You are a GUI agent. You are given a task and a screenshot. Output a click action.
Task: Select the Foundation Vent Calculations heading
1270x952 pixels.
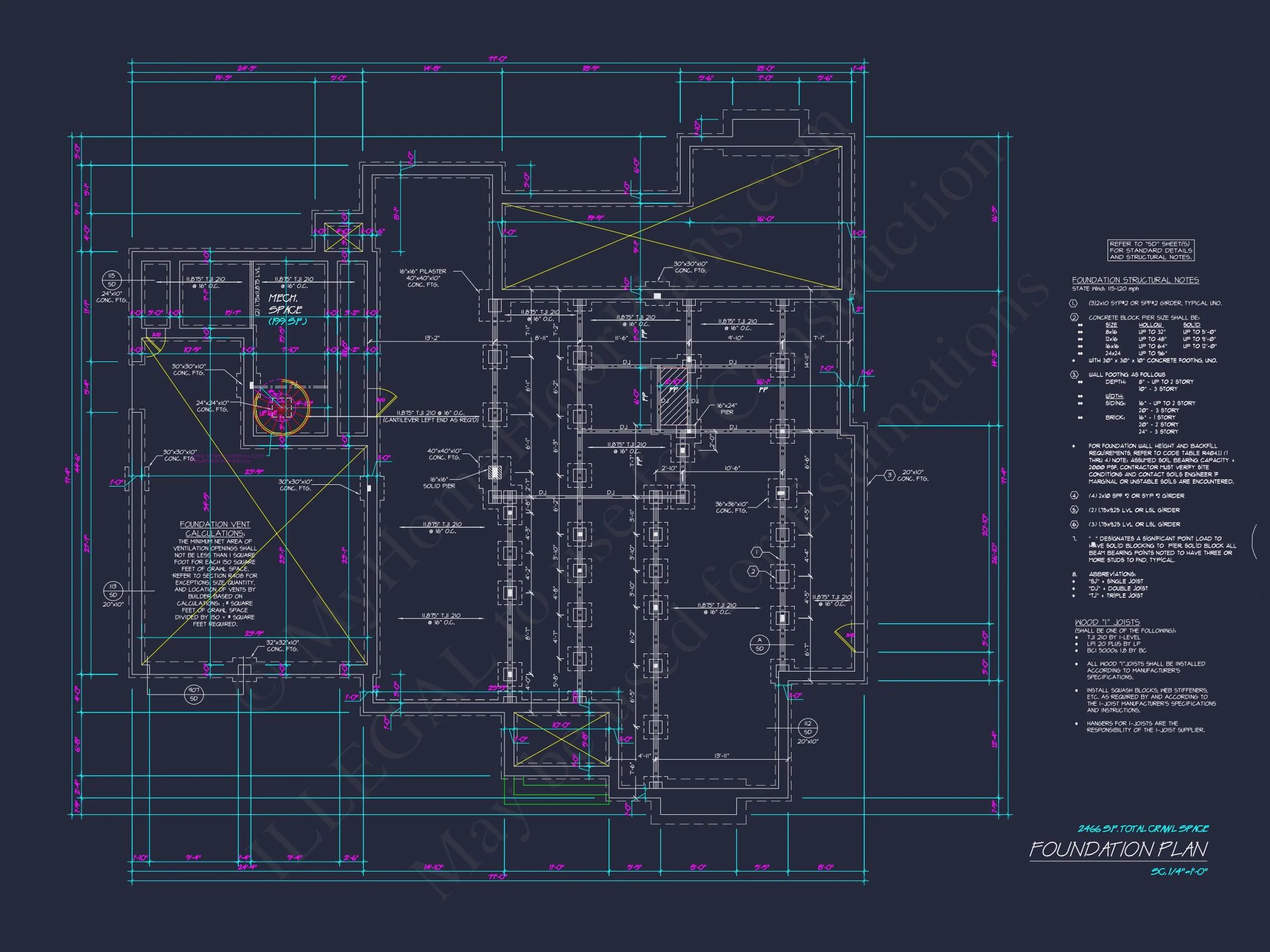215,528
